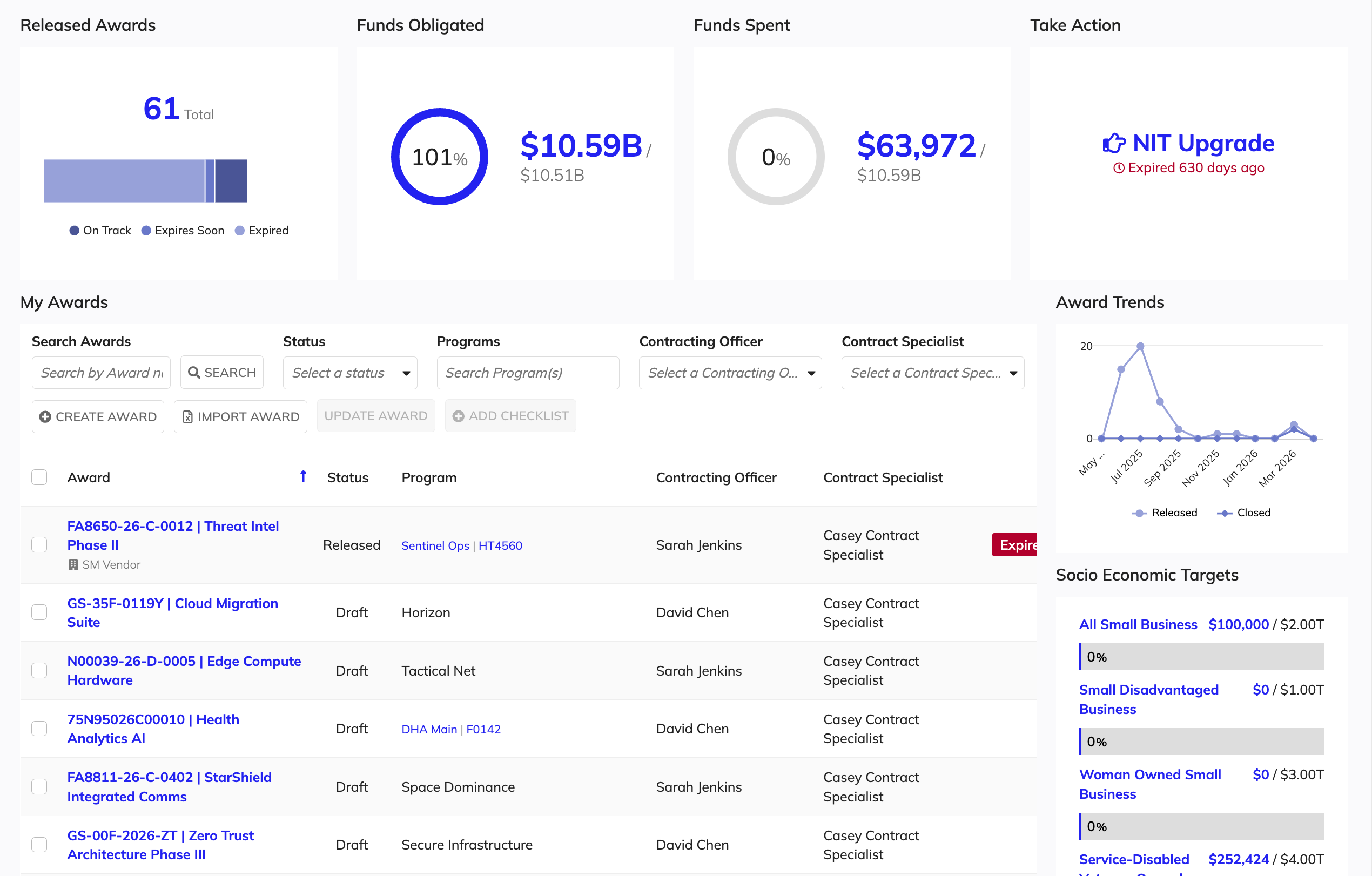The image size is (1372, 876).
Task: Click the $100,000 All Small Business amount
Action: point(1239,625)
